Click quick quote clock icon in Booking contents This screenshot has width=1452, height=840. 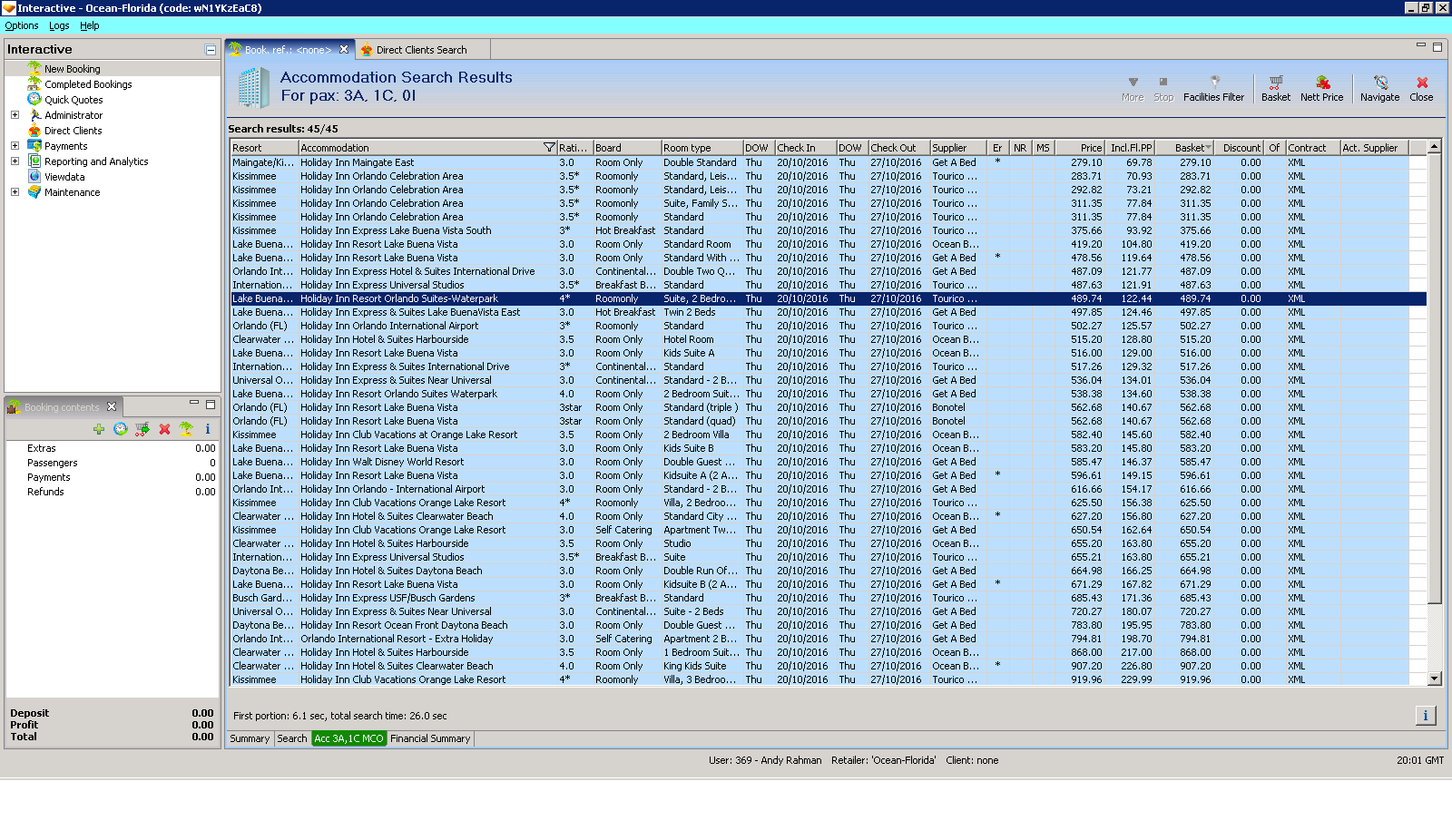pyautogui.click(x=121, y=429)
